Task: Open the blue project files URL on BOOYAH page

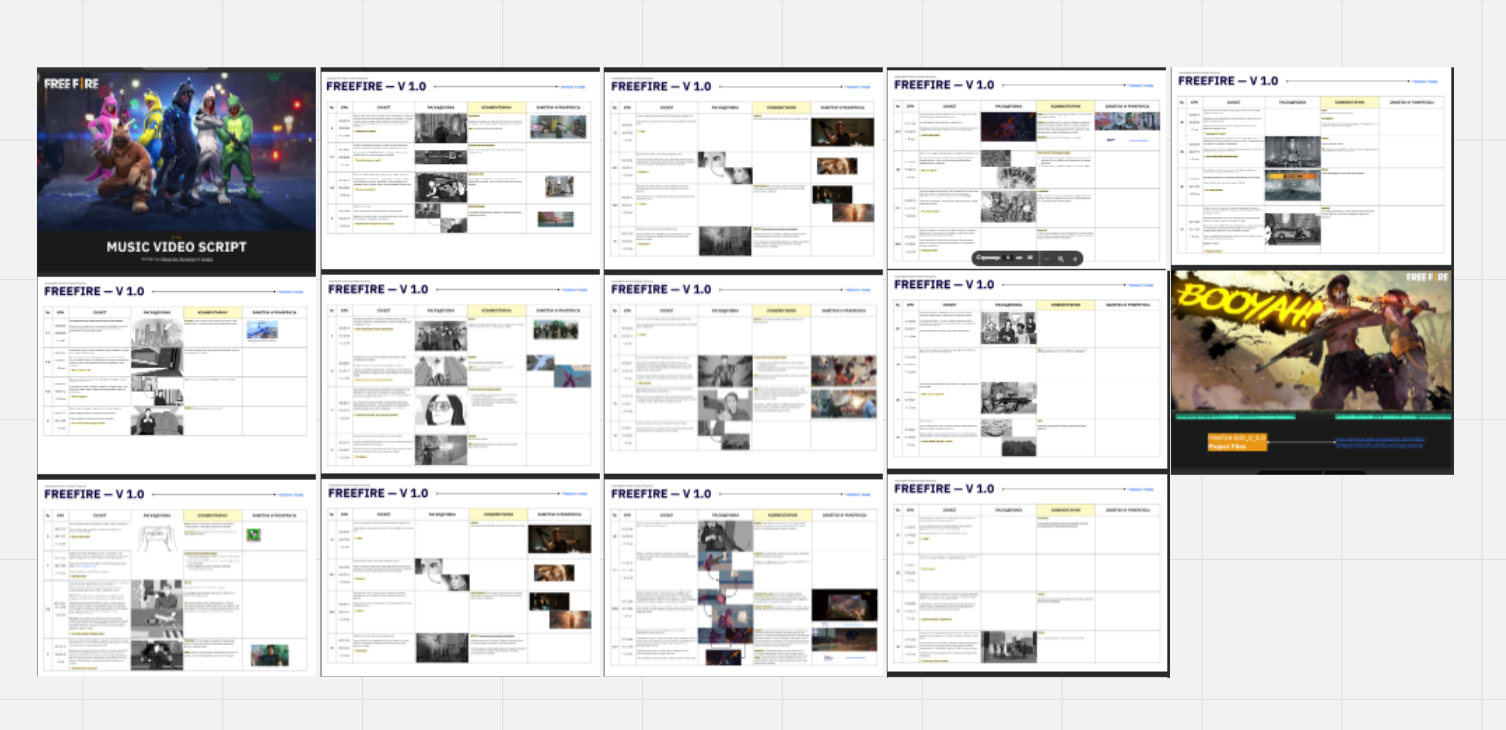Action: 1379,441
